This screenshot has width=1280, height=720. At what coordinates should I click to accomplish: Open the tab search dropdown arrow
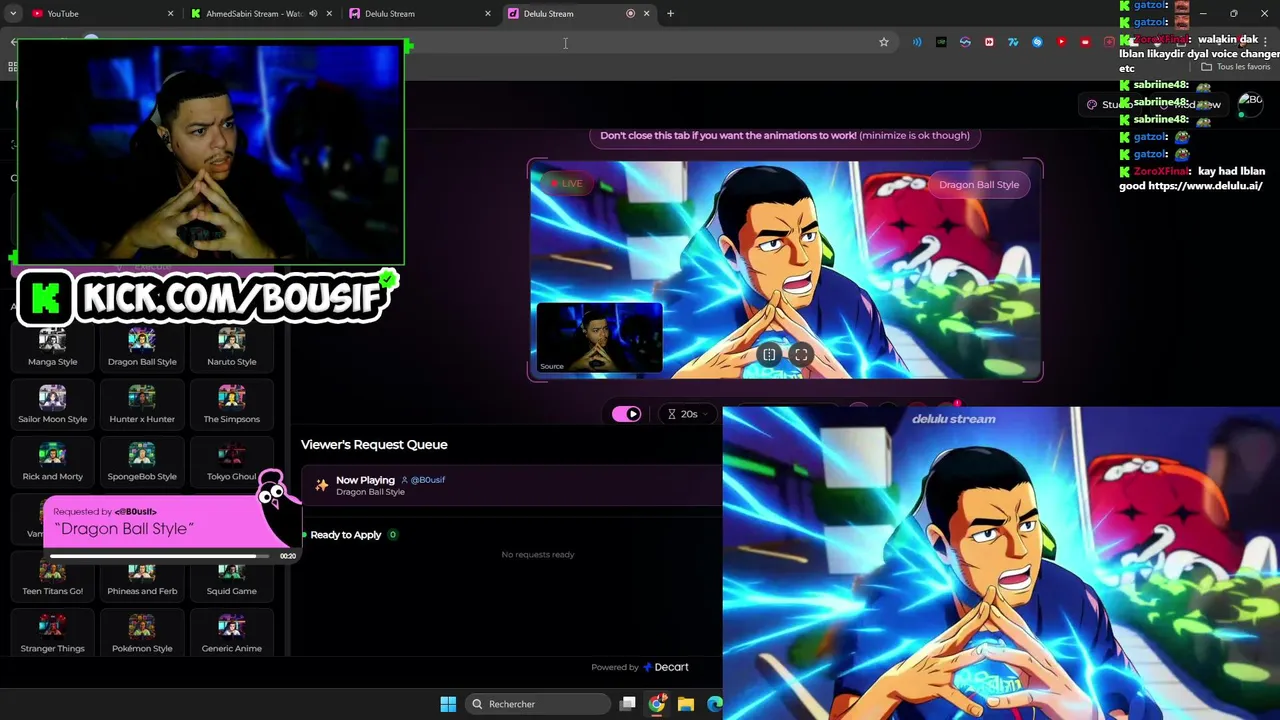click(13, 14)
